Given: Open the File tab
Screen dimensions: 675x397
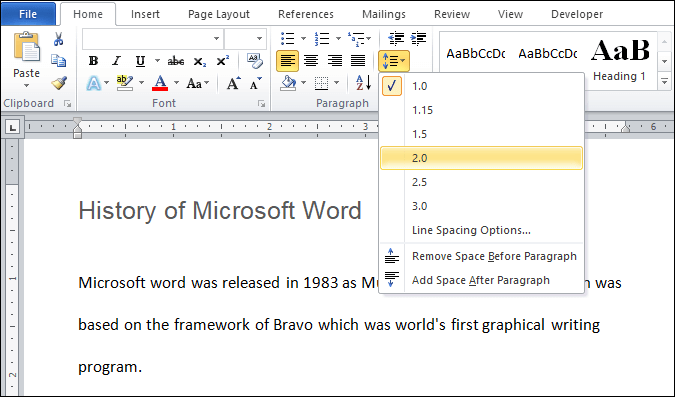Looking at the screenshot, I should pyautogui.click(x=28, y=14).
